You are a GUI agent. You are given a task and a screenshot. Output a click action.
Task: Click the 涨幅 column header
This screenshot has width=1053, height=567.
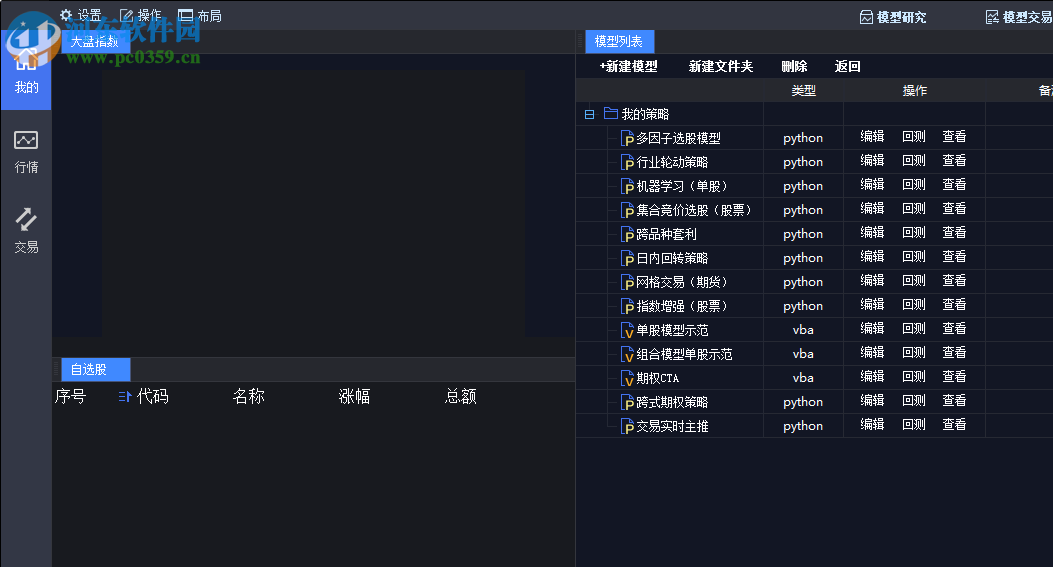(x=355, y=396)
